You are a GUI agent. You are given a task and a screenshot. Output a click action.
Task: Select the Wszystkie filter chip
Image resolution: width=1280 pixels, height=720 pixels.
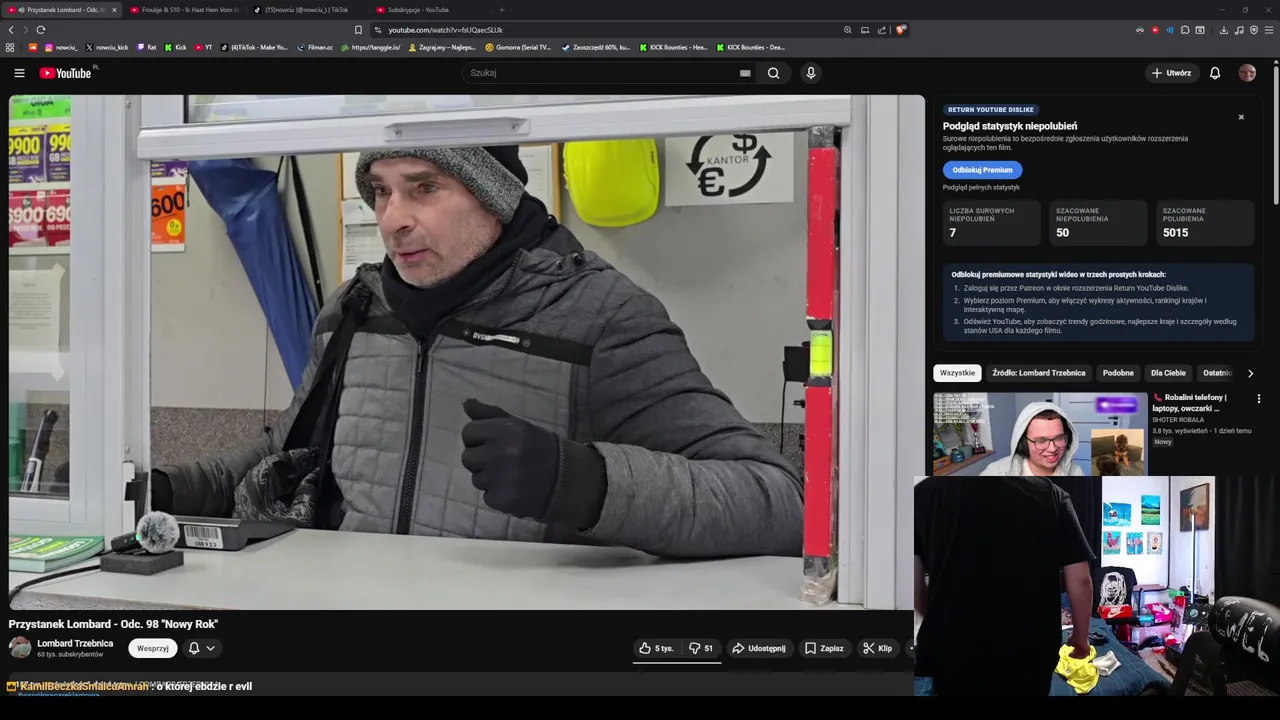(x=957, y=373)
